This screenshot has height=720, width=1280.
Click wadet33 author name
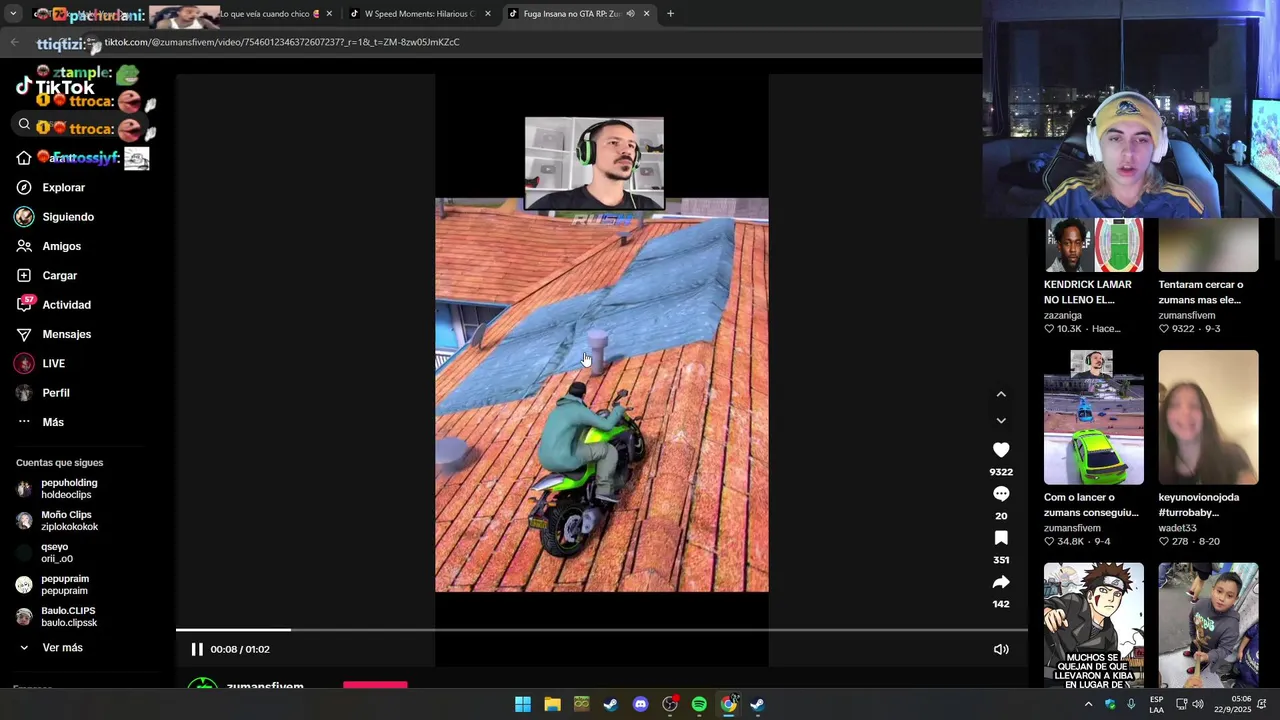1177,528
